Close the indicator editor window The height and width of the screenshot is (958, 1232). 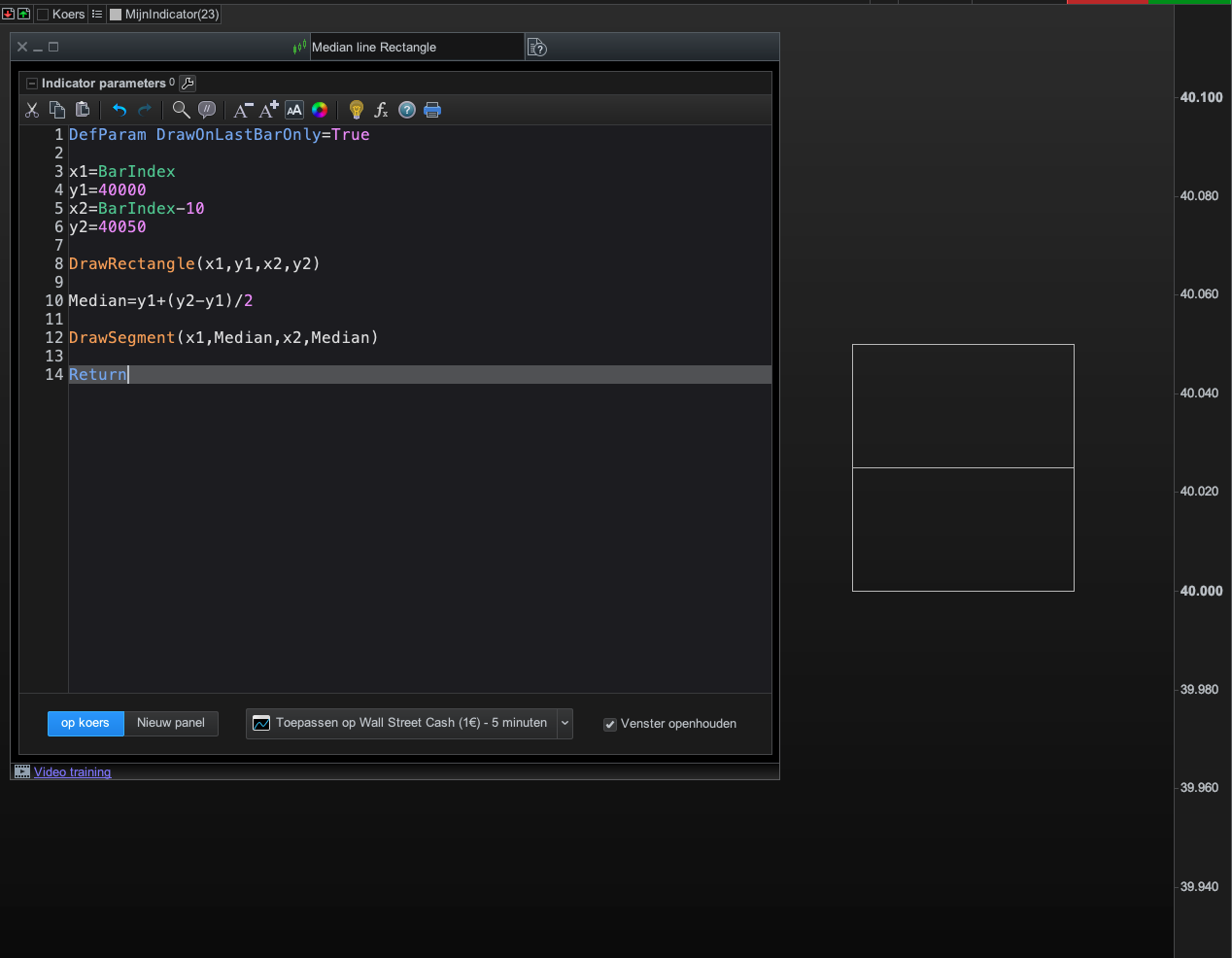coord(22,47)
